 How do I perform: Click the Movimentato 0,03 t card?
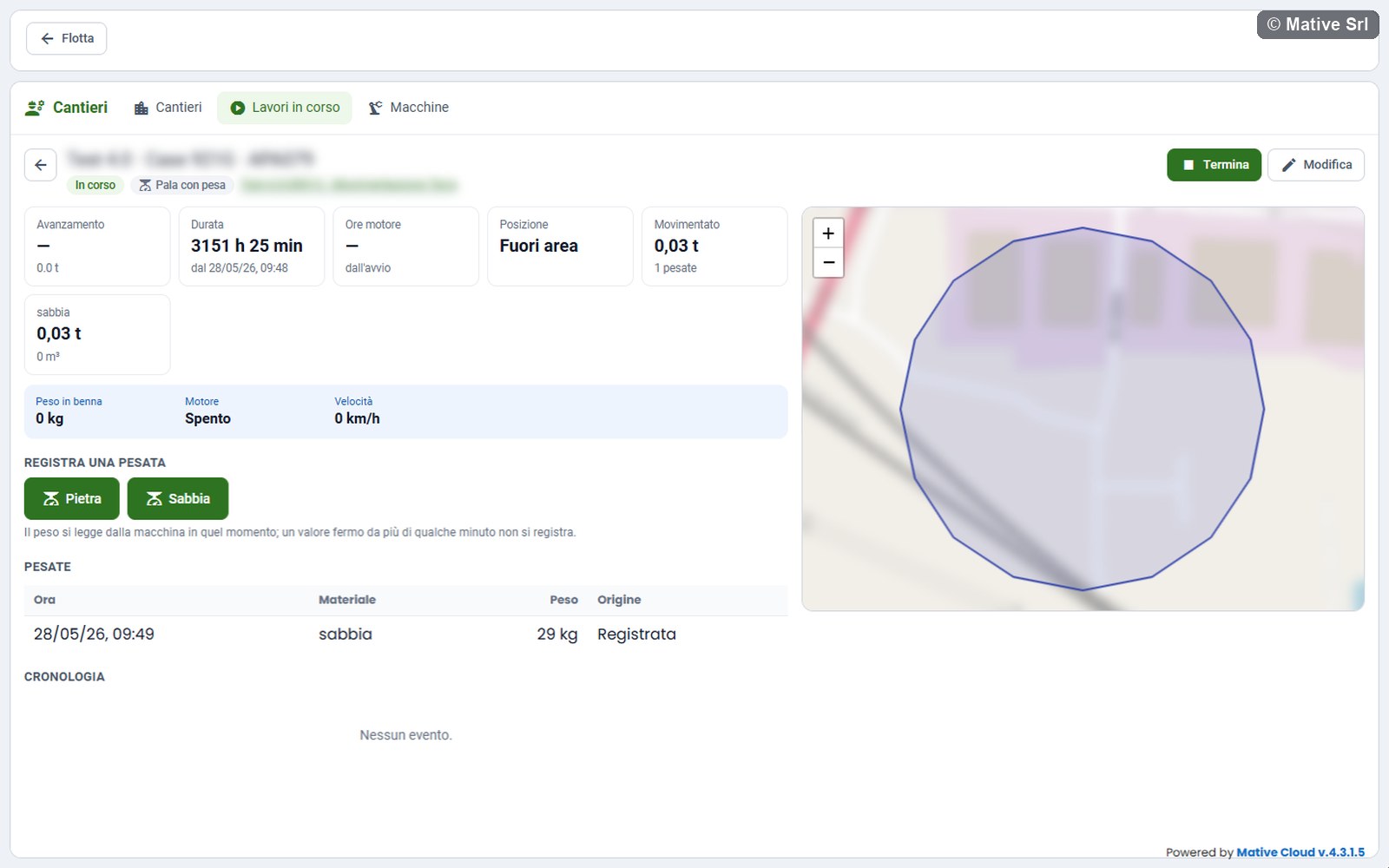tap(714, 247)
